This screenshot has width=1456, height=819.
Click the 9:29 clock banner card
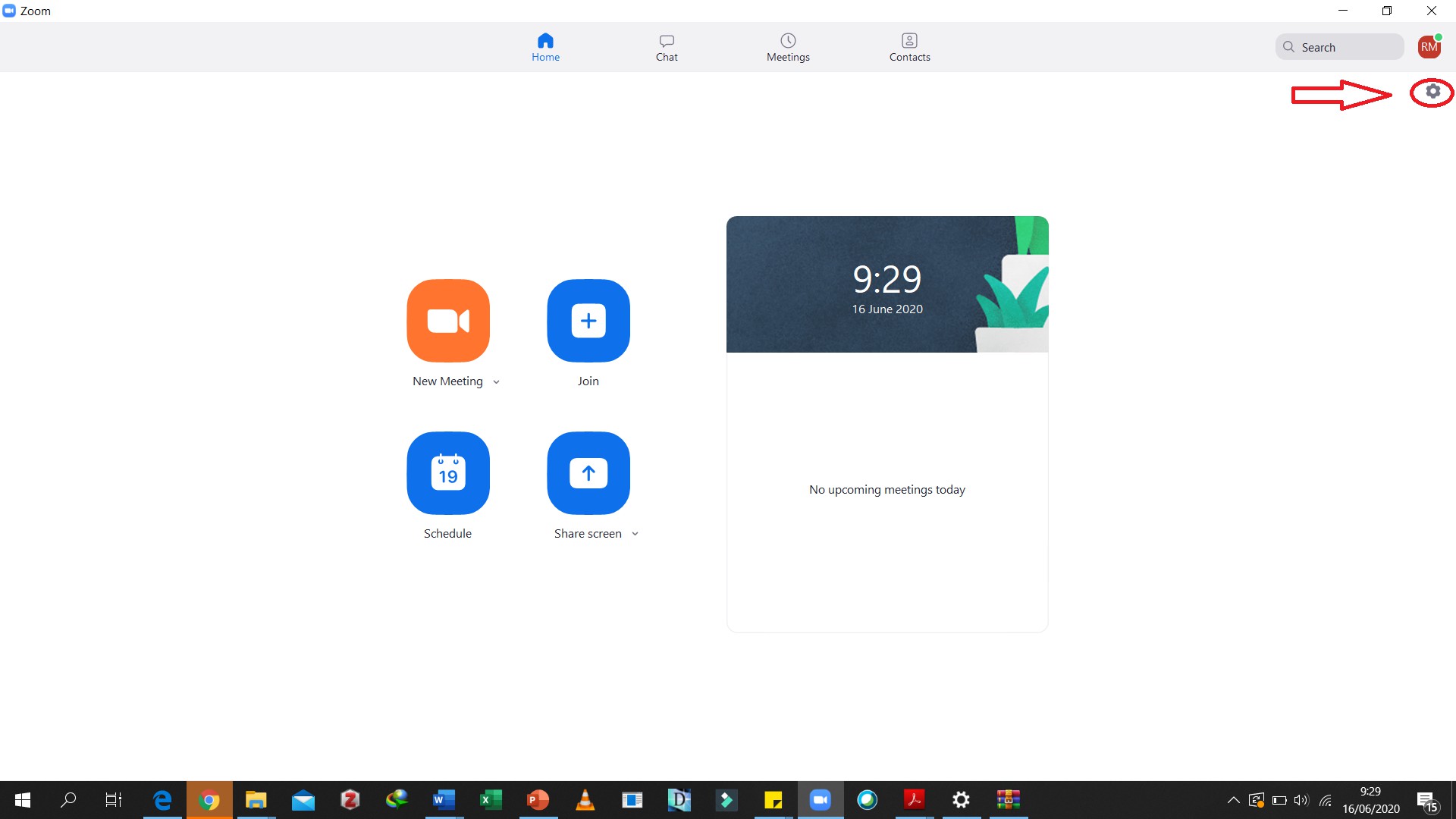click(887, 284)
